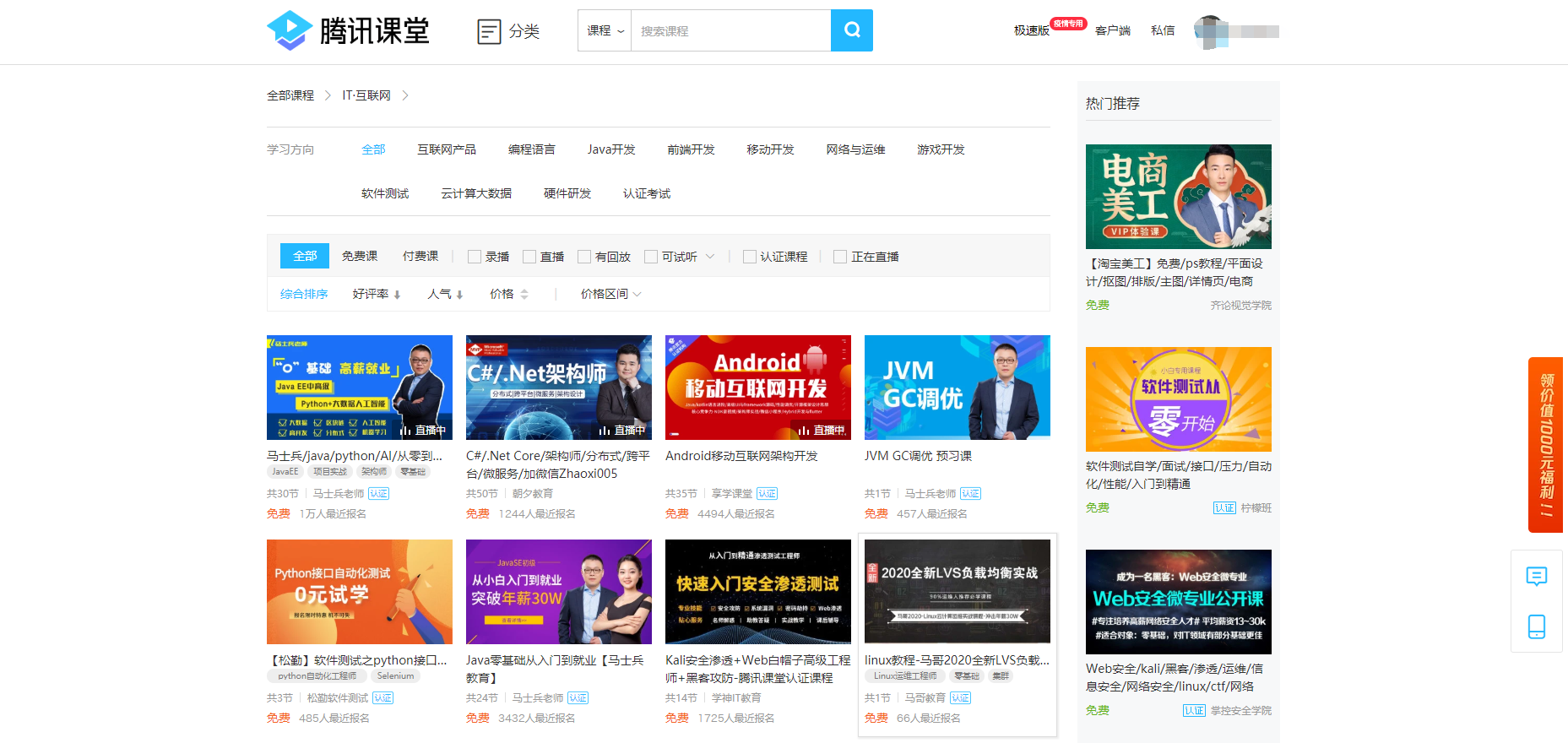Expand the 价格区间 dropdown
Screen dimensions: 1568x743
(611, 294)
